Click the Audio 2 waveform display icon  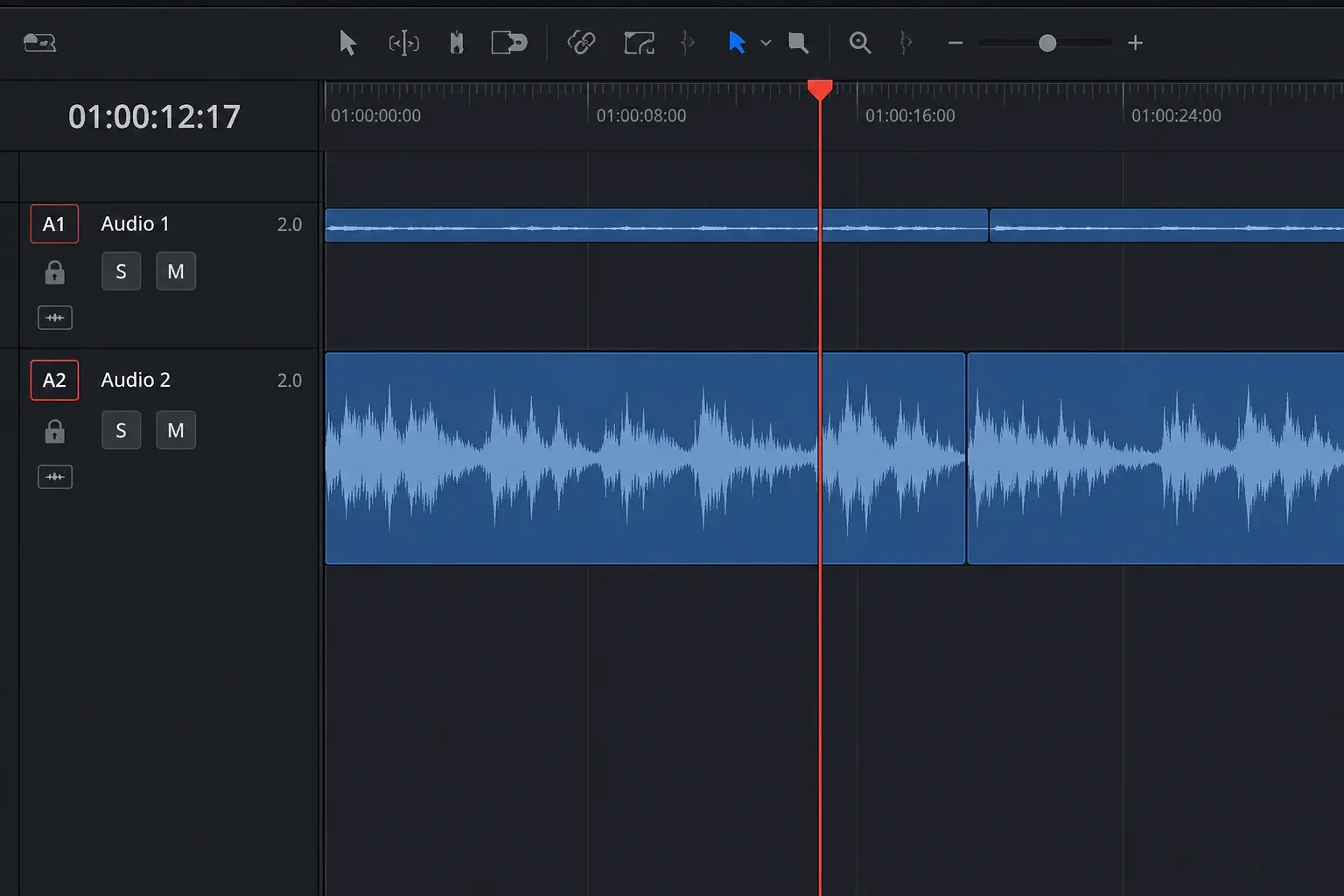coord(55,477)
